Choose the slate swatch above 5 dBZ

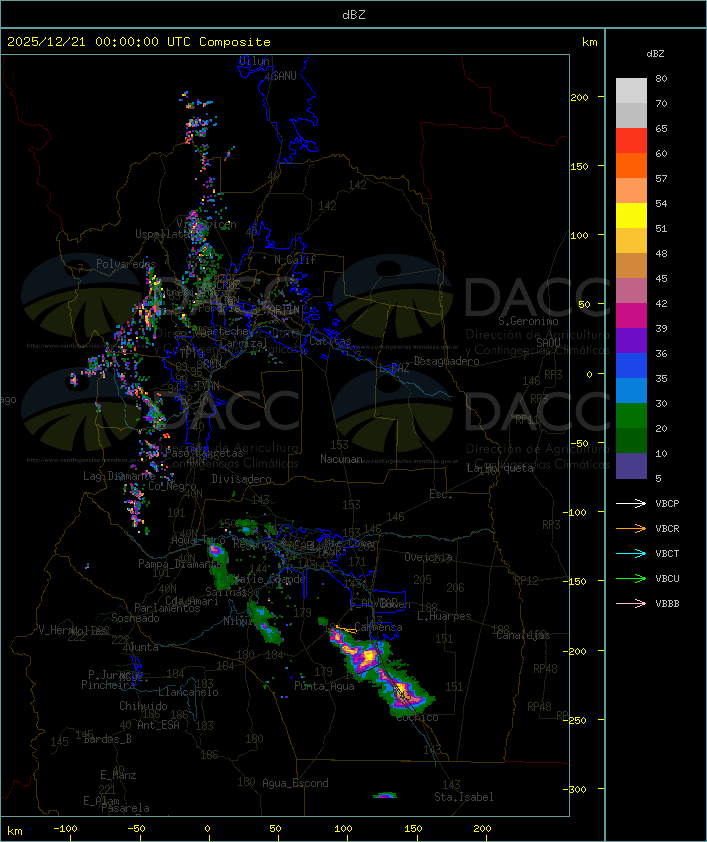tap(631, 466)
